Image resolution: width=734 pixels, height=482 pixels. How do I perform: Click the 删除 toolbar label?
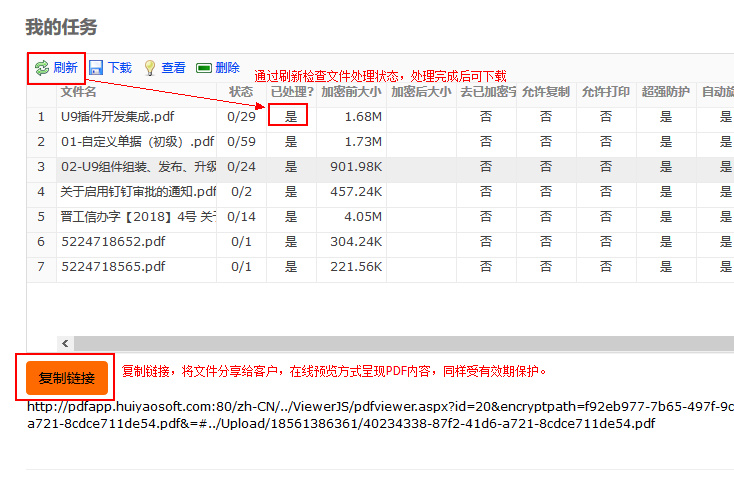pyautogui.click(x=227, y=68)
